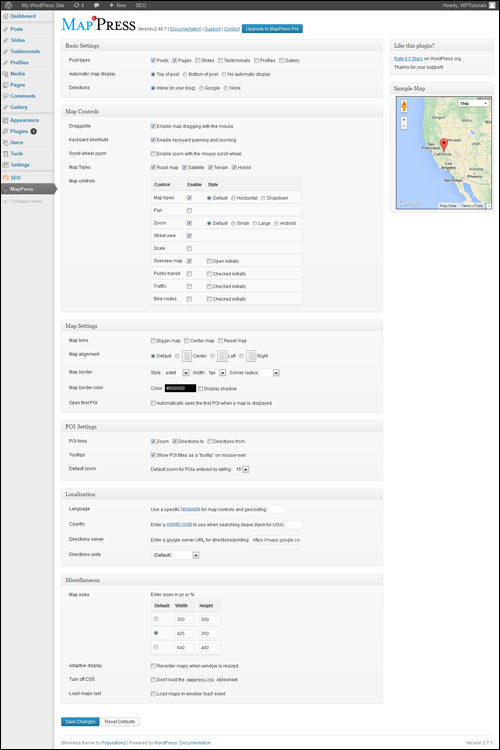
Task: Toggle the Satellite map type checkbox
Action: coord(184,167)
